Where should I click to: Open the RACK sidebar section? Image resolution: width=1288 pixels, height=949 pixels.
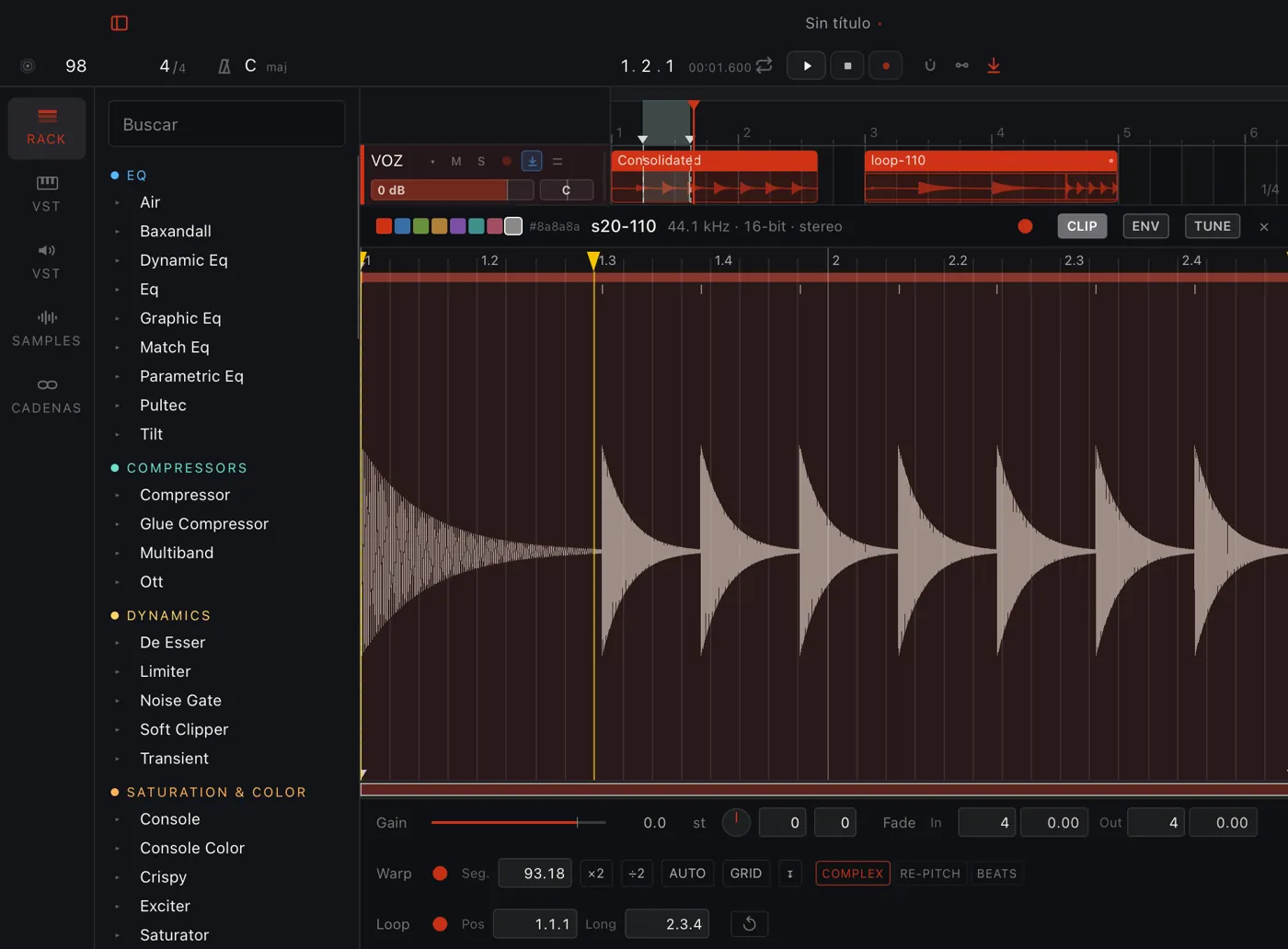[47, 128]
